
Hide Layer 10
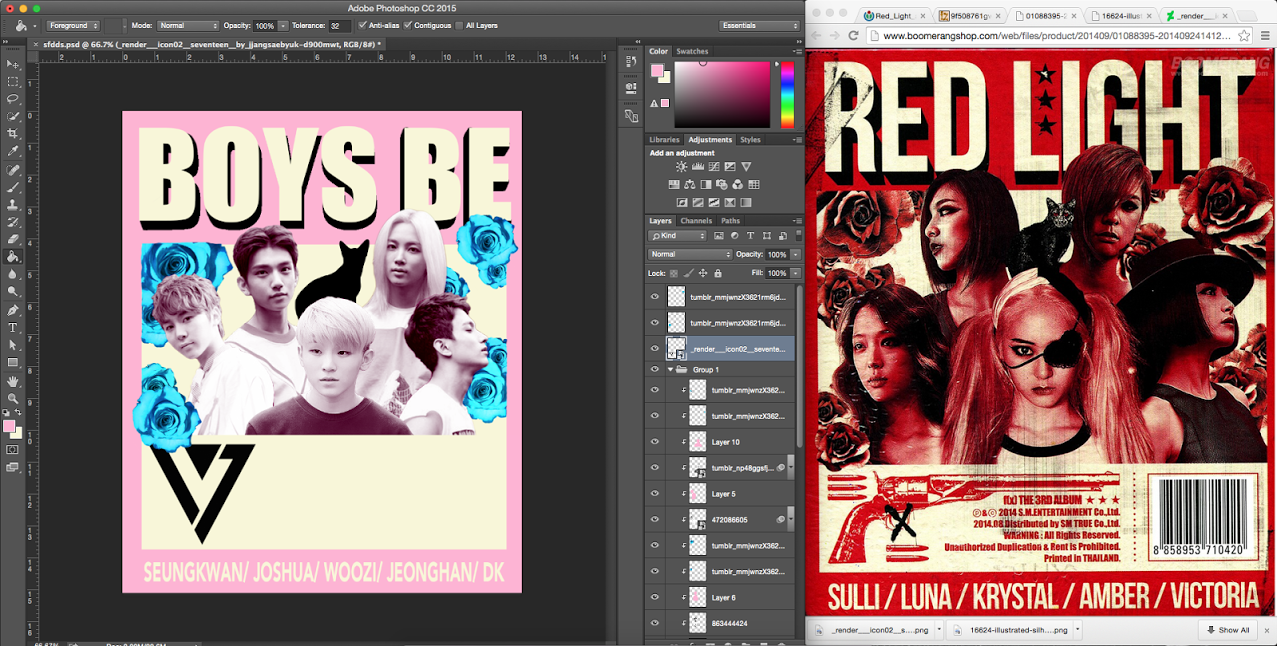tap(655, 442)
